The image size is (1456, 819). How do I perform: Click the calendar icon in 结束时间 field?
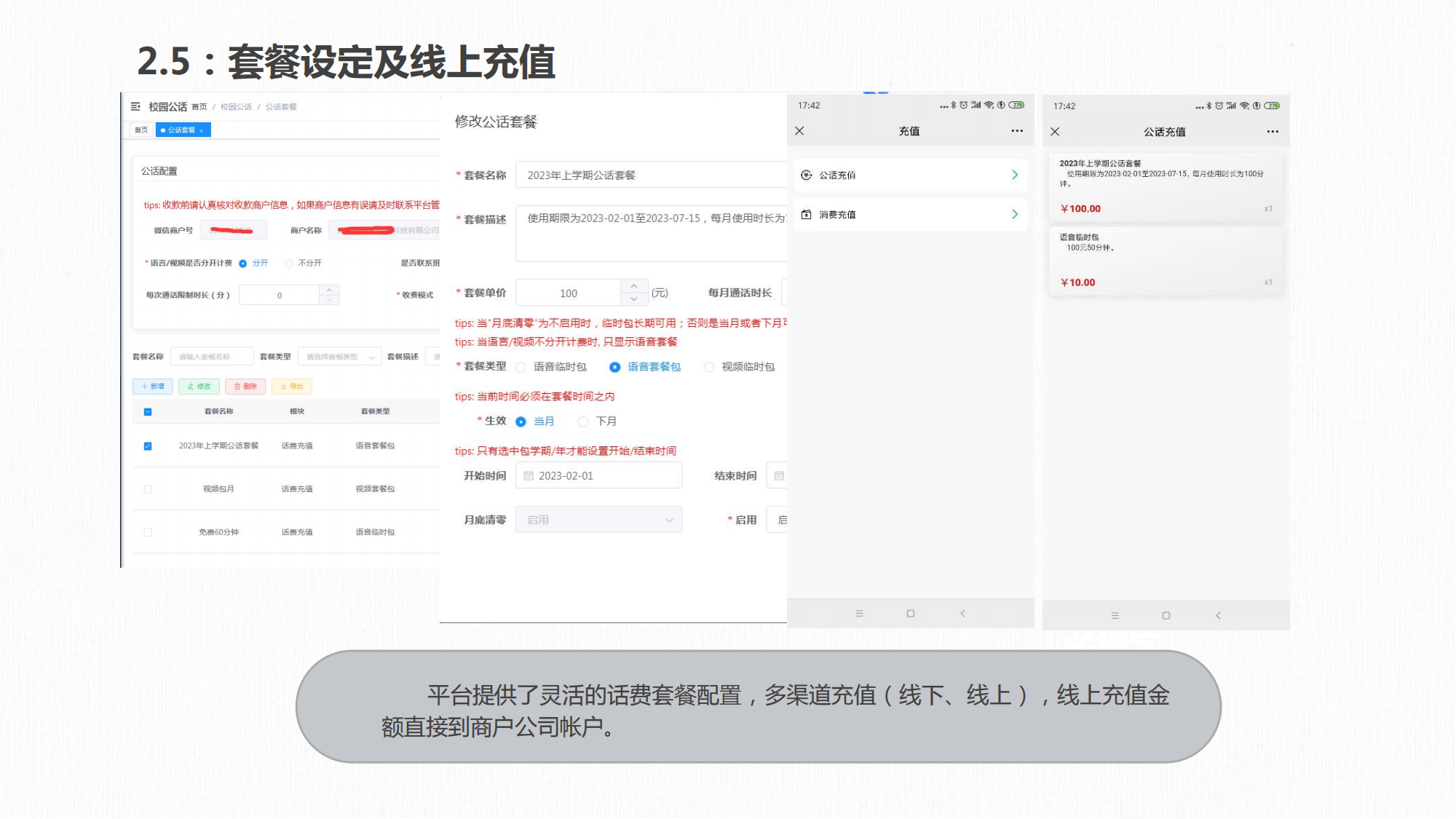click(x=779, y=476)
